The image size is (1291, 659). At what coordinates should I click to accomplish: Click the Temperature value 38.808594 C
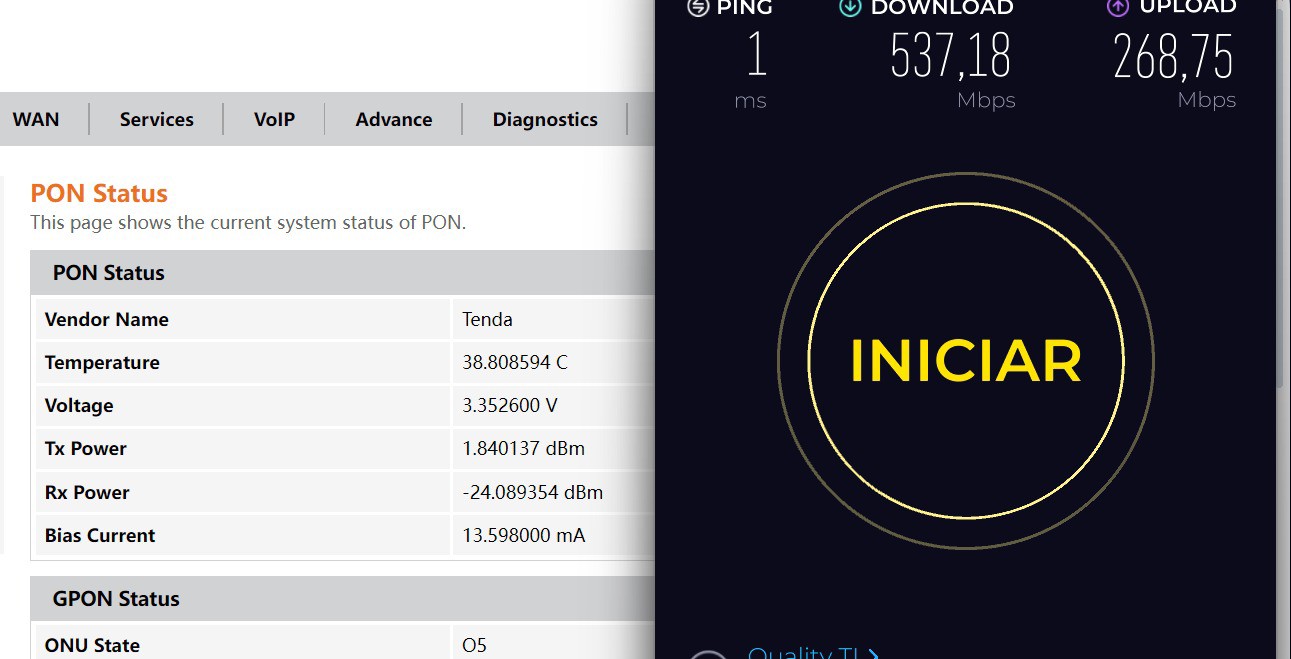coord(514,362)
